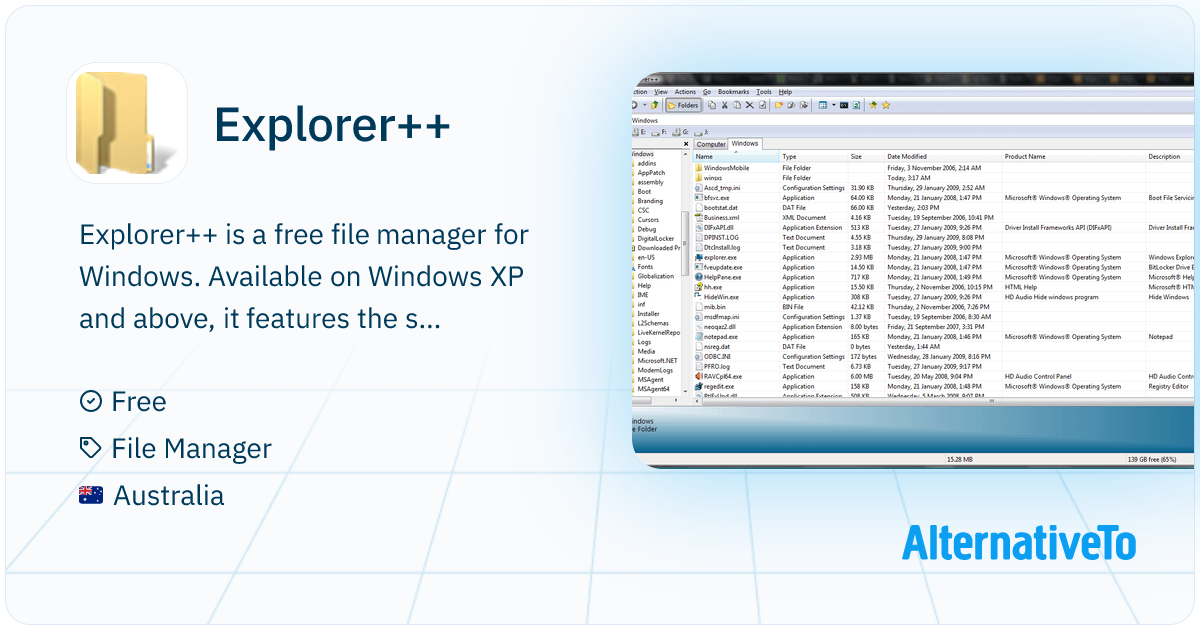Click the tree pane scroll-up arrow

pos(686,155)
